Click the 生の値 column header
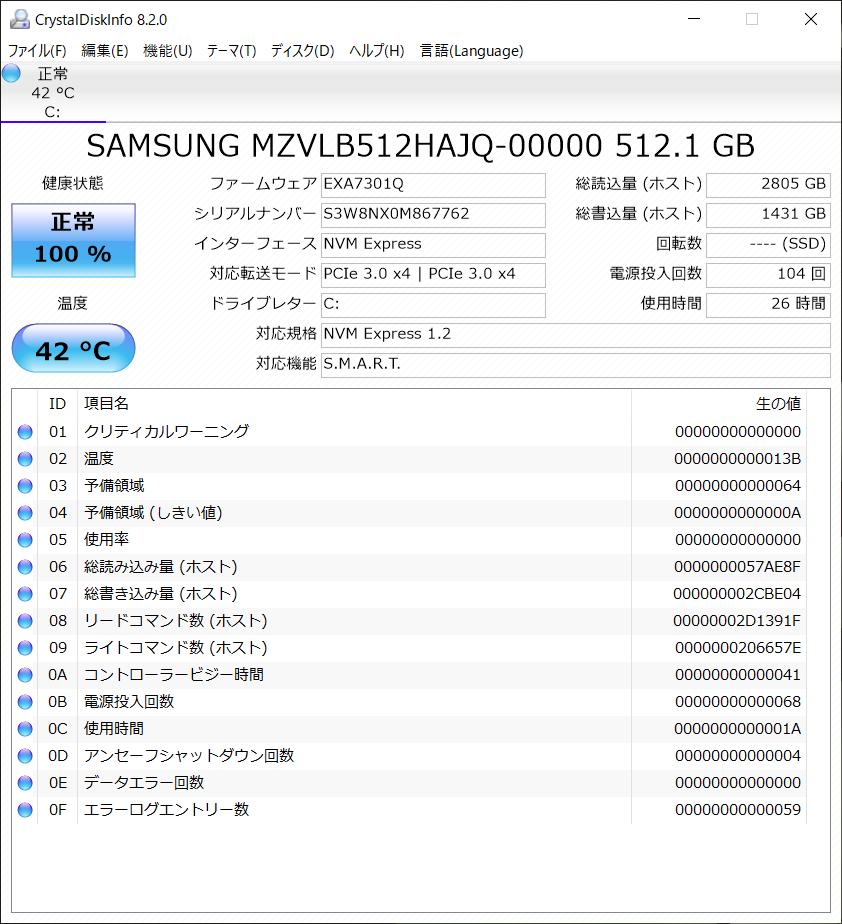The image size is (842, 924). (719, 404)
